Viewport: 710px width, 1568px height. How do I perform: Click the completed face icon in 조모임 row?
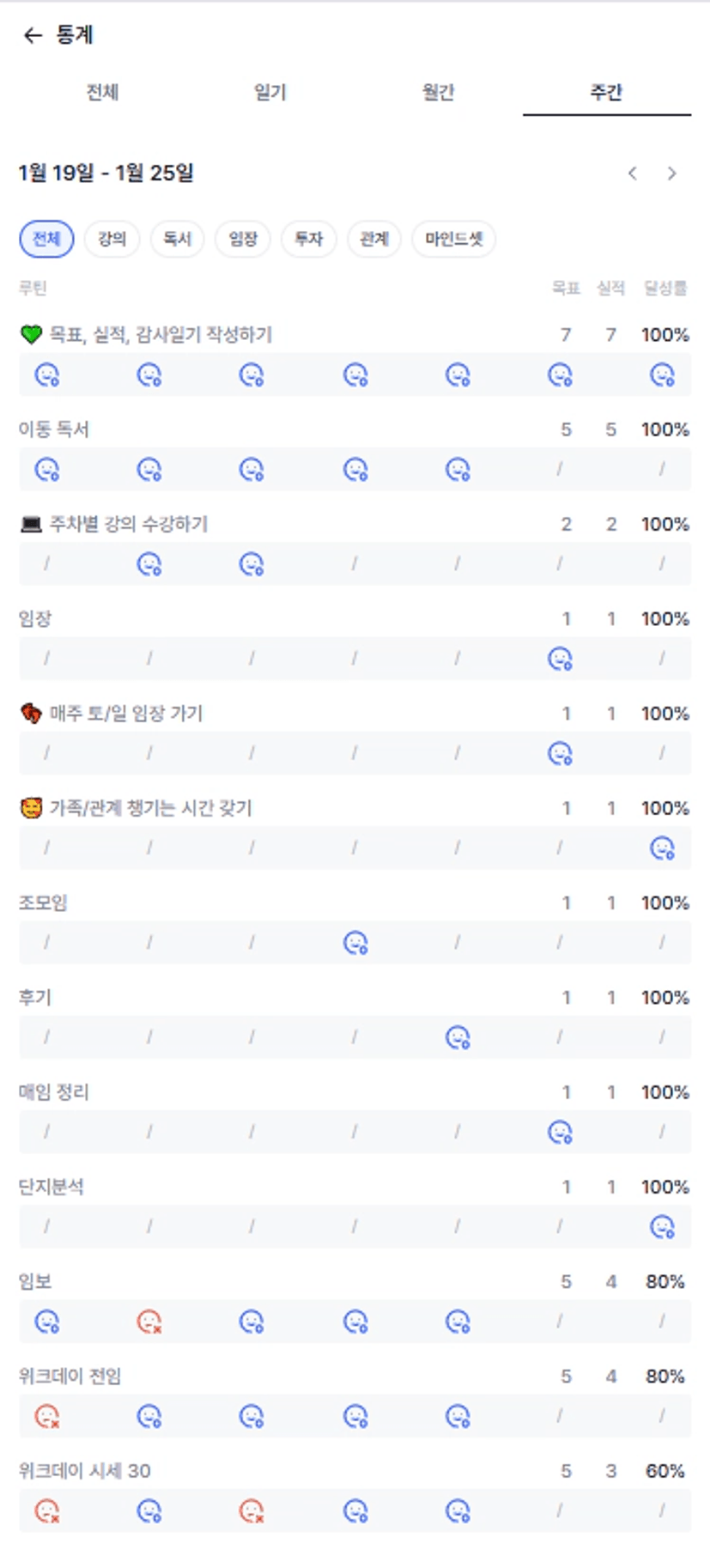355,943
